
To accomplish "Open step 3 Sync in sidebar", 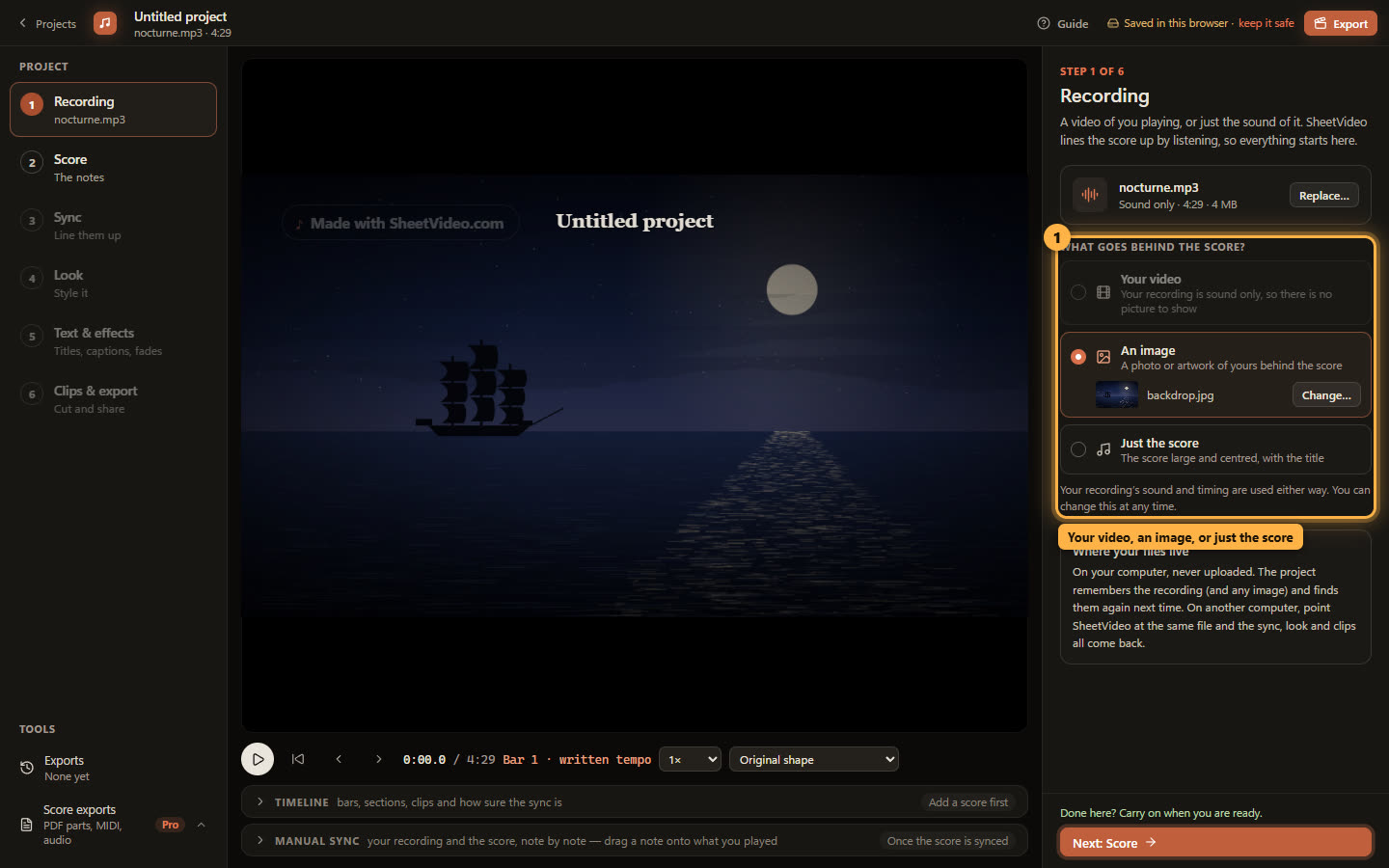I will (x=113, y=226).
